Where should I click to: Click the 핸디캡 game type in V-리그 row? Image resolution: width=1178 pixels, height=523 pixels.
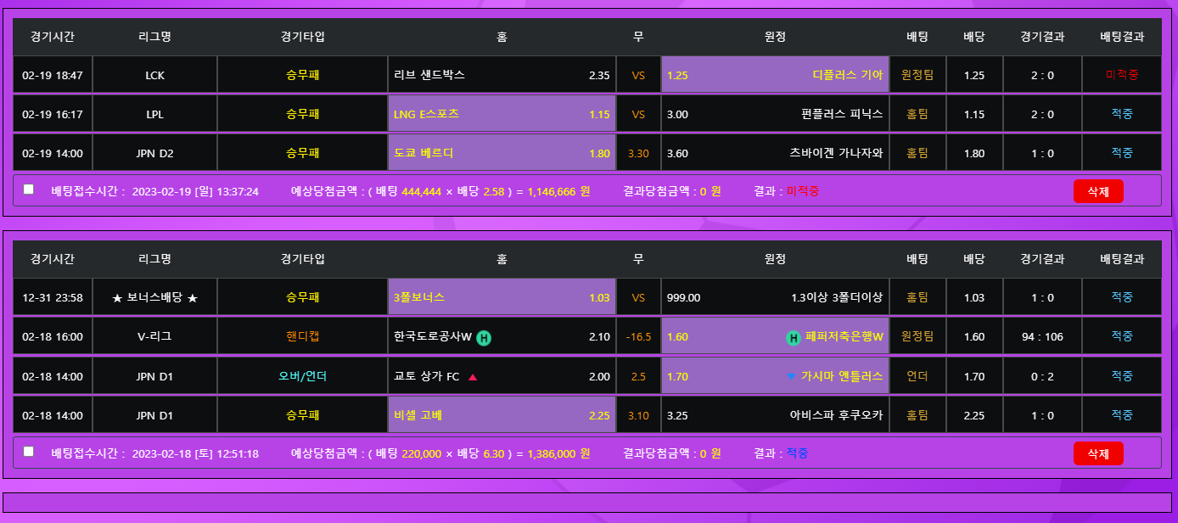pos(302,337)
